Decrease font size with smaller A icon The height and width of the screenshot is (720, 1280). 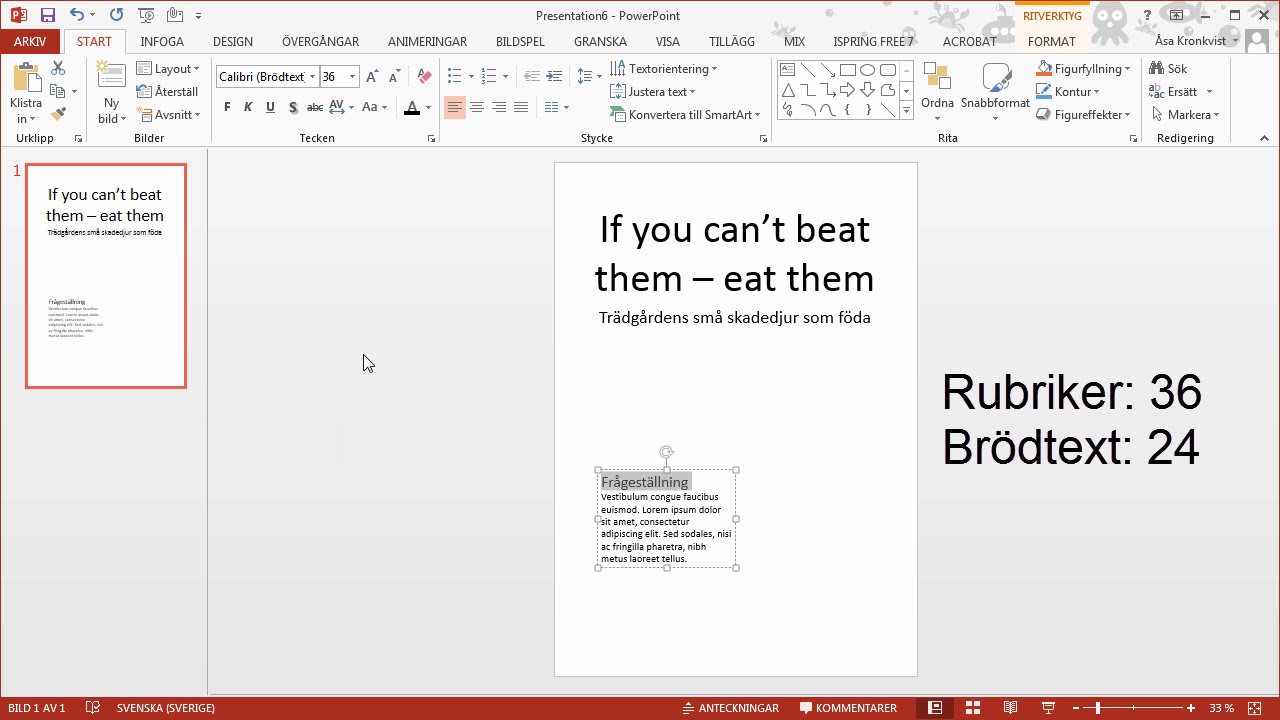pos(394,77)
